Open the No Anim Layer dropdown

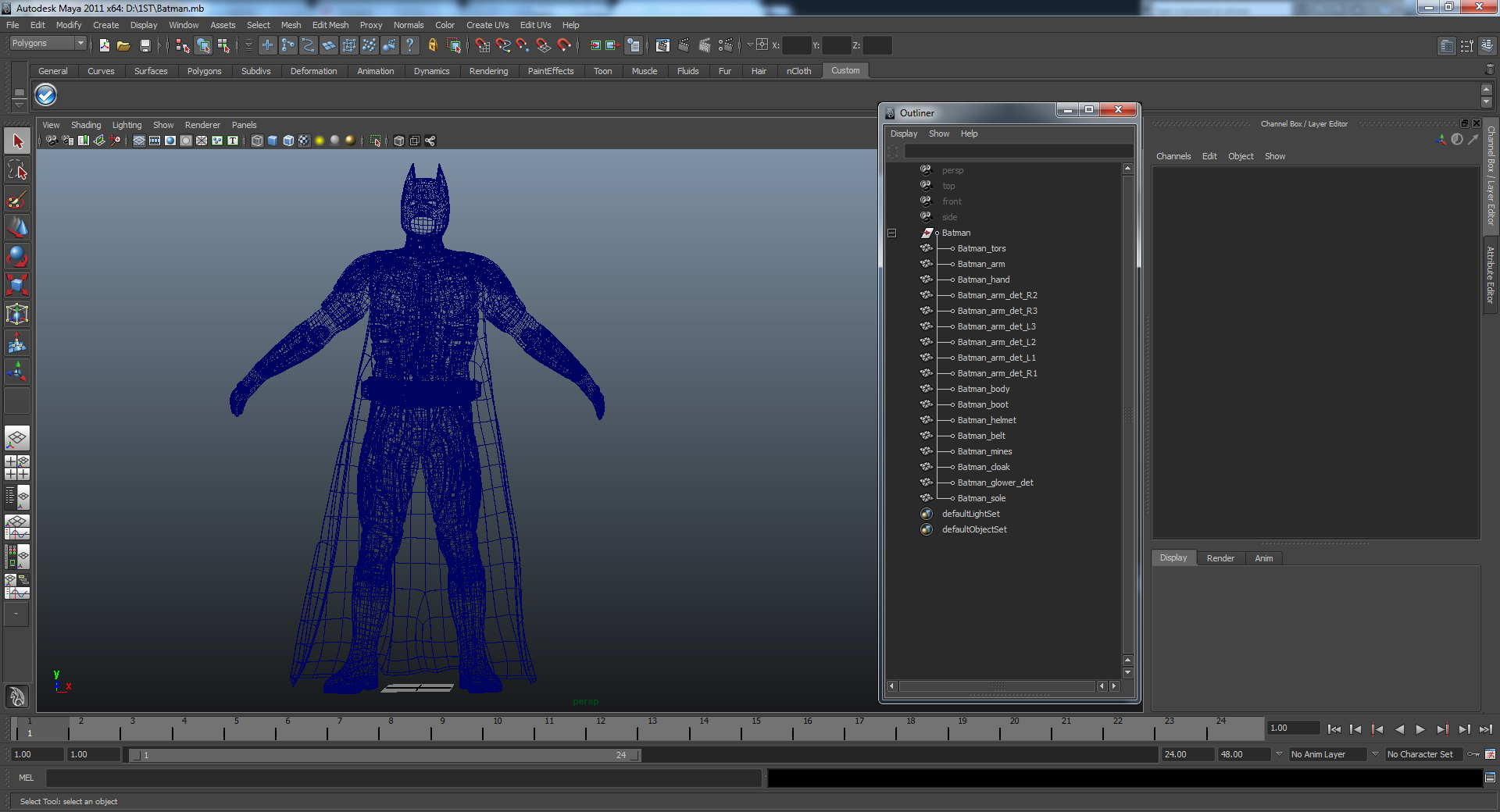pos(1280,754)
